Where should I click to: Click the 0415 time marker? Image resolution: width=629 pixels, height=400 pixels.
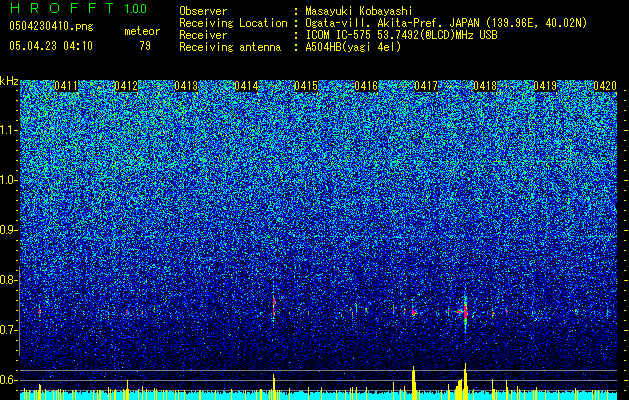306,86
